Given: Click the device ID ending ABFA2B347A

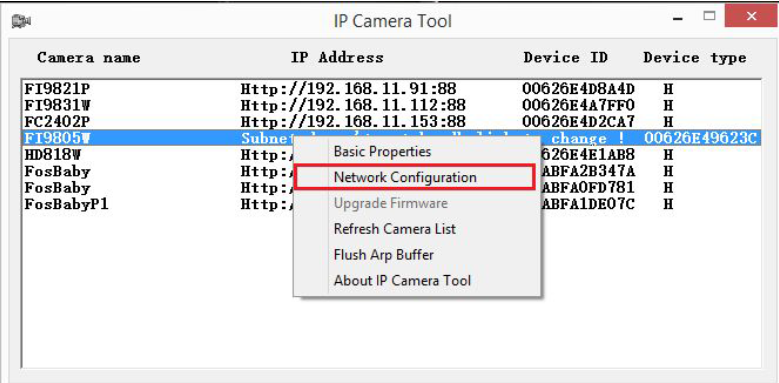Looking at the screenshot, I should 588,171.
